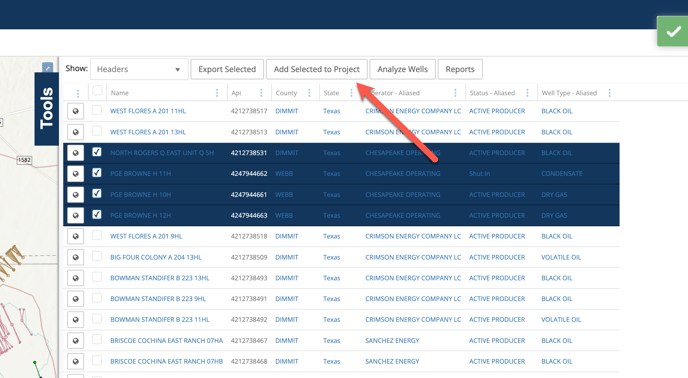
Task: Uncheck NORTH ROGERS Q EAST UNIT Q 5H
Action: 97,152
